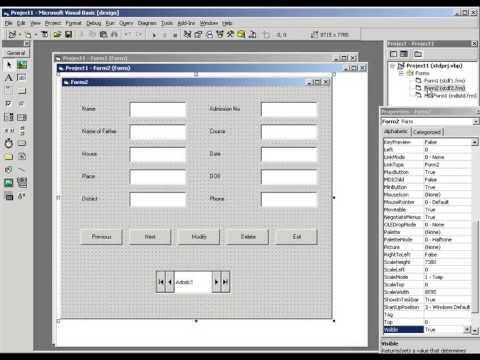
Task: Select the Exit button on Form2
Action: pos(297,237)
